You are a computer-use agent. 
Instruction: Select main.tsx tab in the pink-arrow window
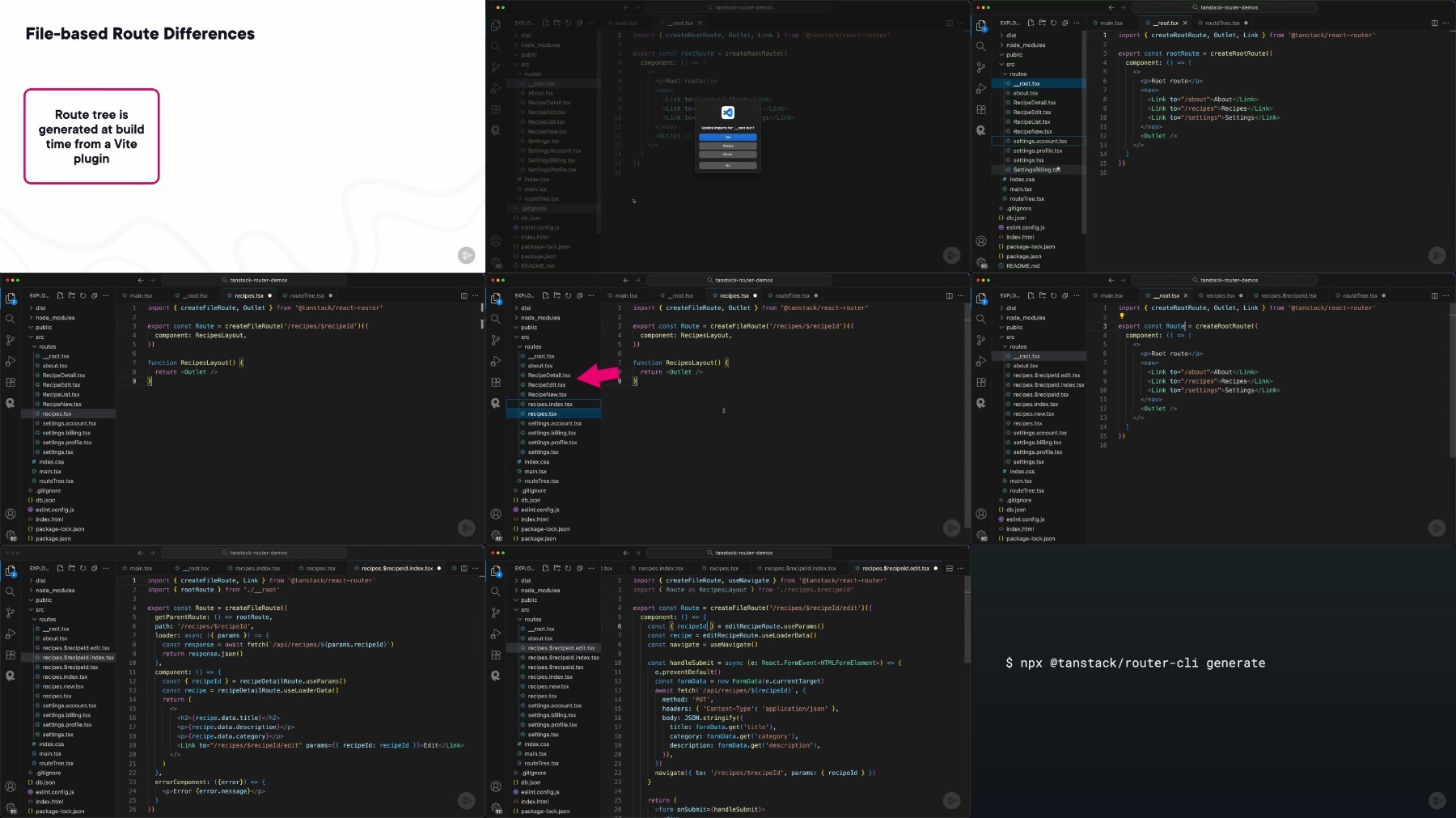click(x=626, y=295)
